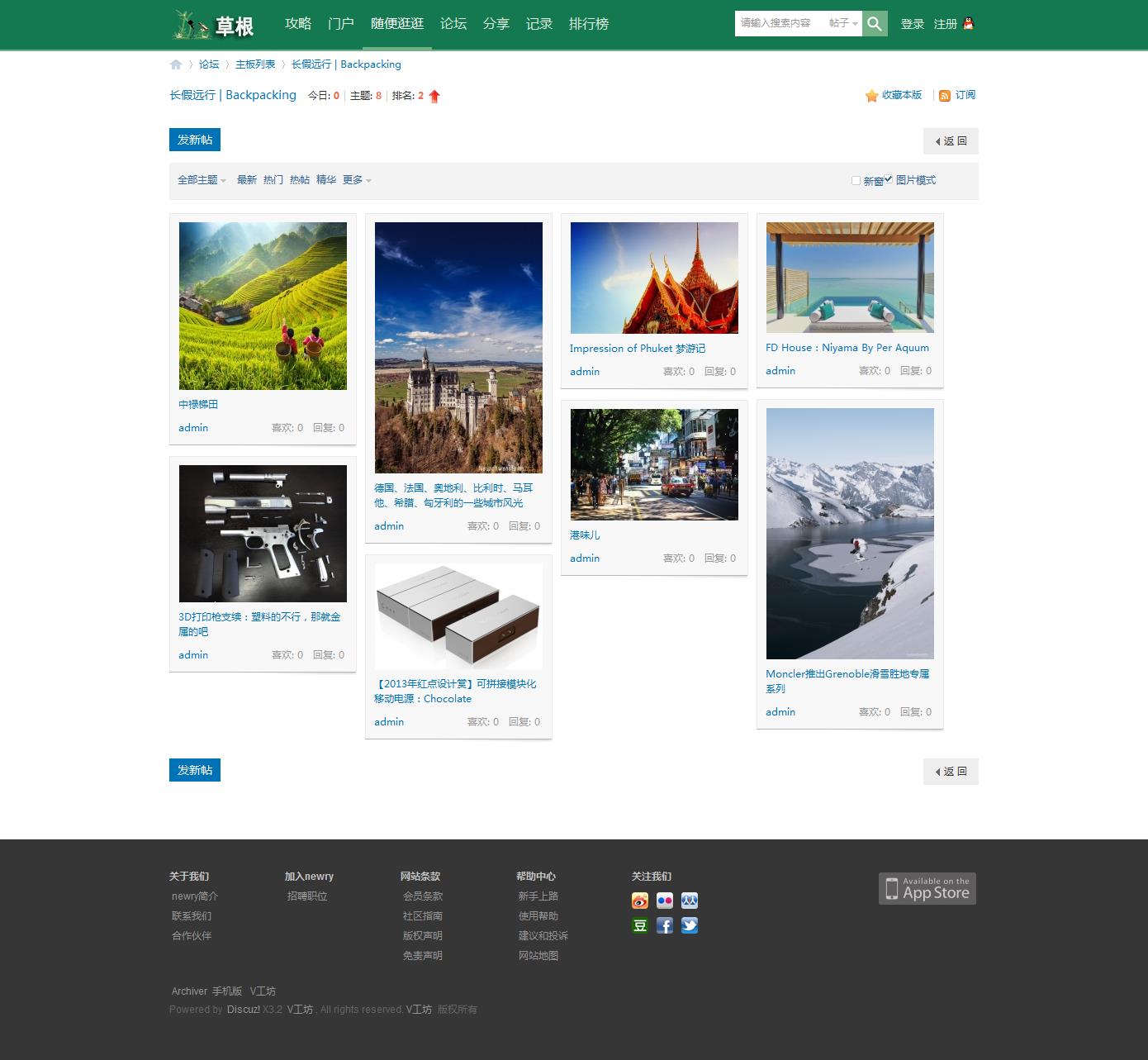1148x1060 pixels.
Task: Open the 论坛 nav item in header
Action: (x=453, y=24)
